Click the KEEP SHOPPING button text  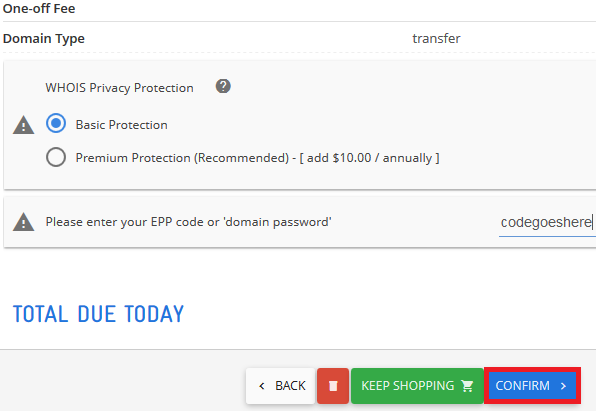(x=407, y=386)
